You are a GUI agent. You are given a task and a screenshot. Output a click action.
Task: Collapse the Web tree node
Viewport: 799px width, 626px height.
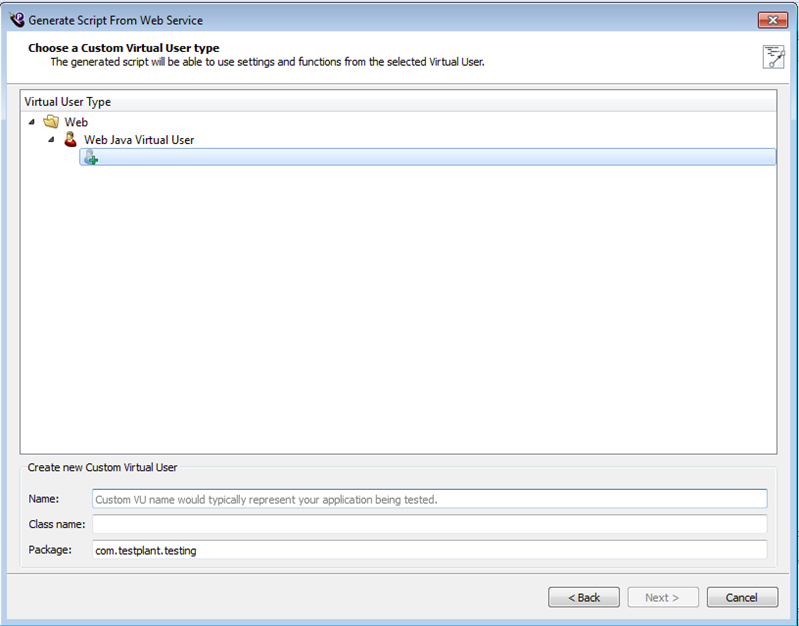(32, 122)
